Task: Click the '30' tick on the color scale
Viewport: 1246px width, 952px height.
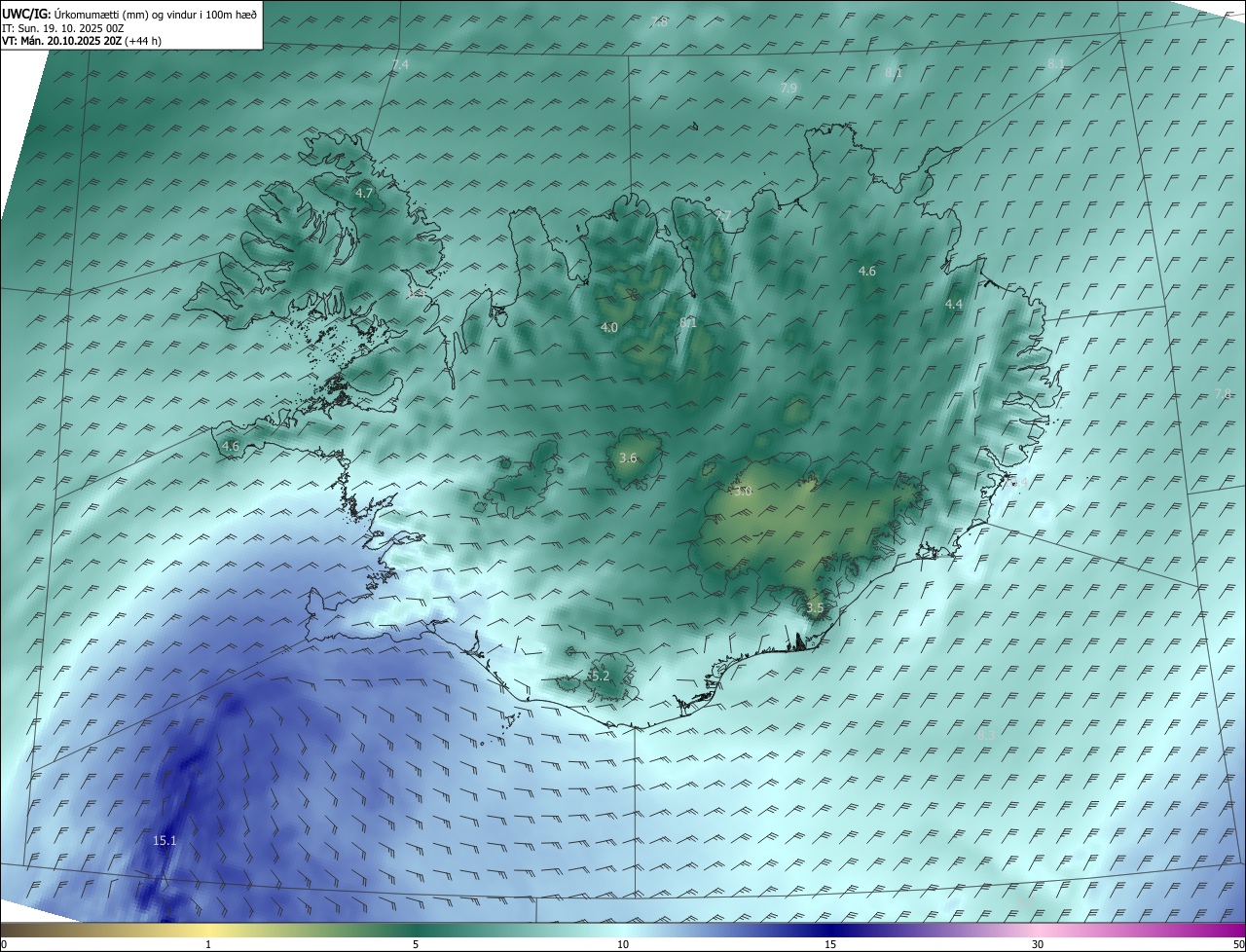Action: pos(1038,944)
